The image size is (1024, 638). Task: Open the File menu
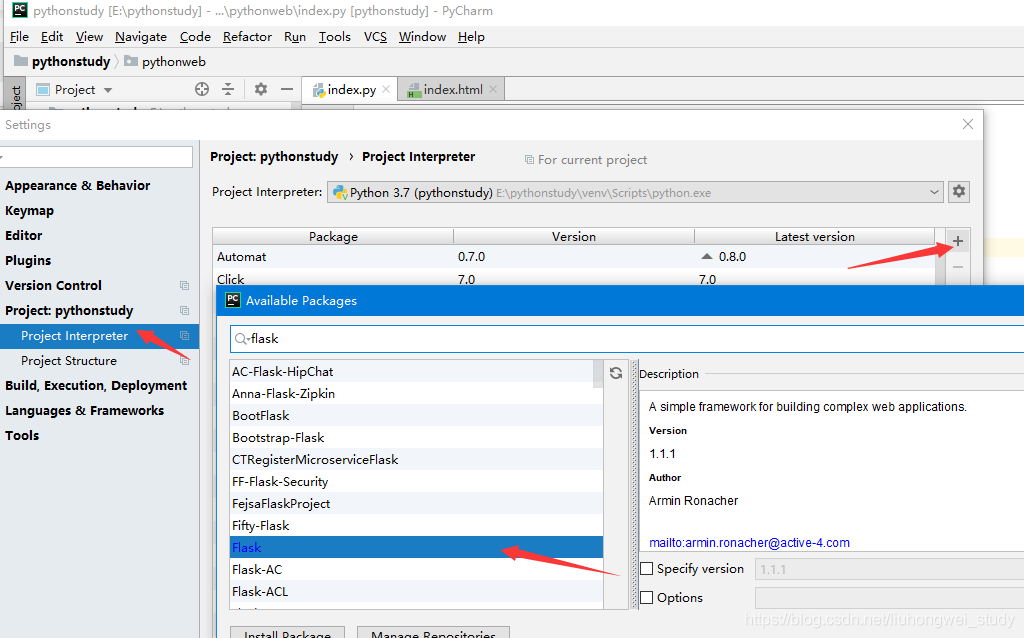click(x=19, y=37)
